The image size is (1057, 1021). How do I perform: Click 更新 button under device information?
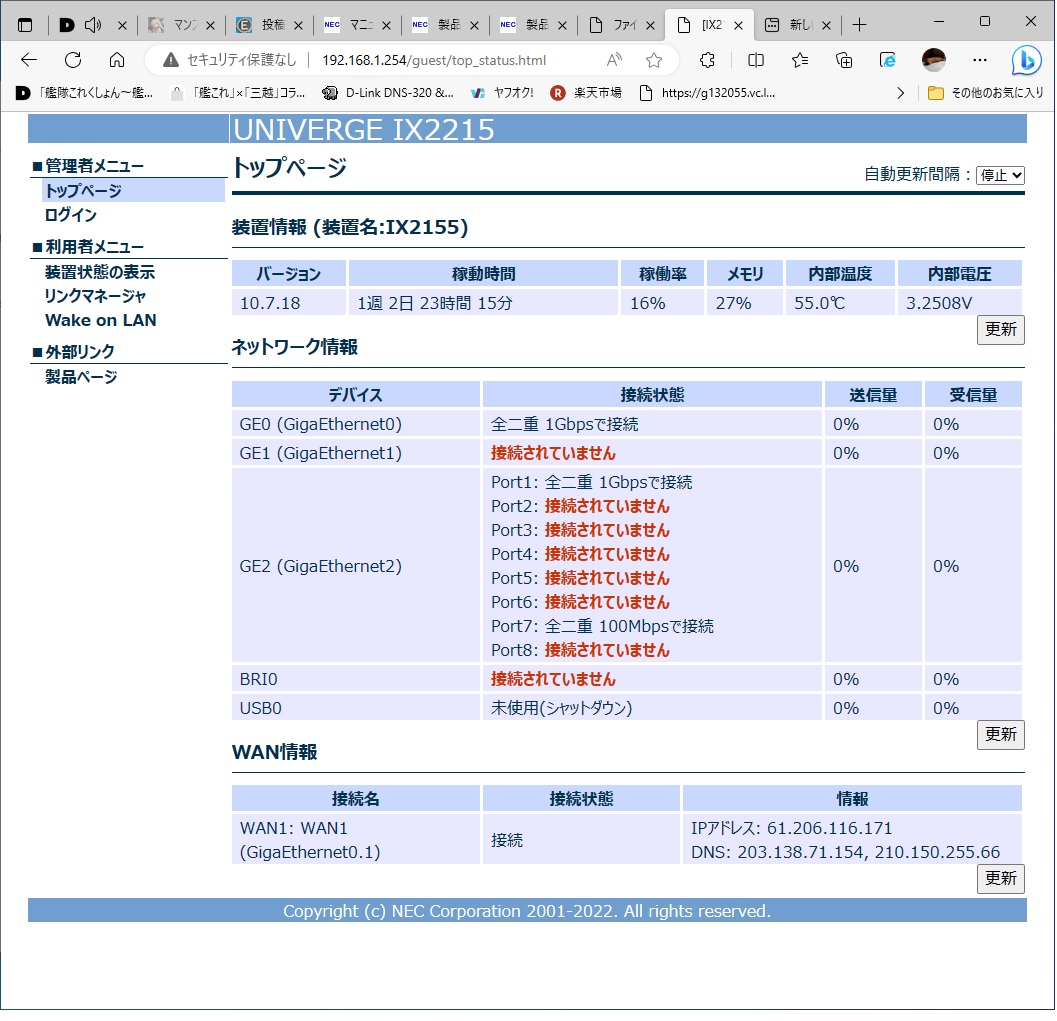click(x=1000, y=330)
